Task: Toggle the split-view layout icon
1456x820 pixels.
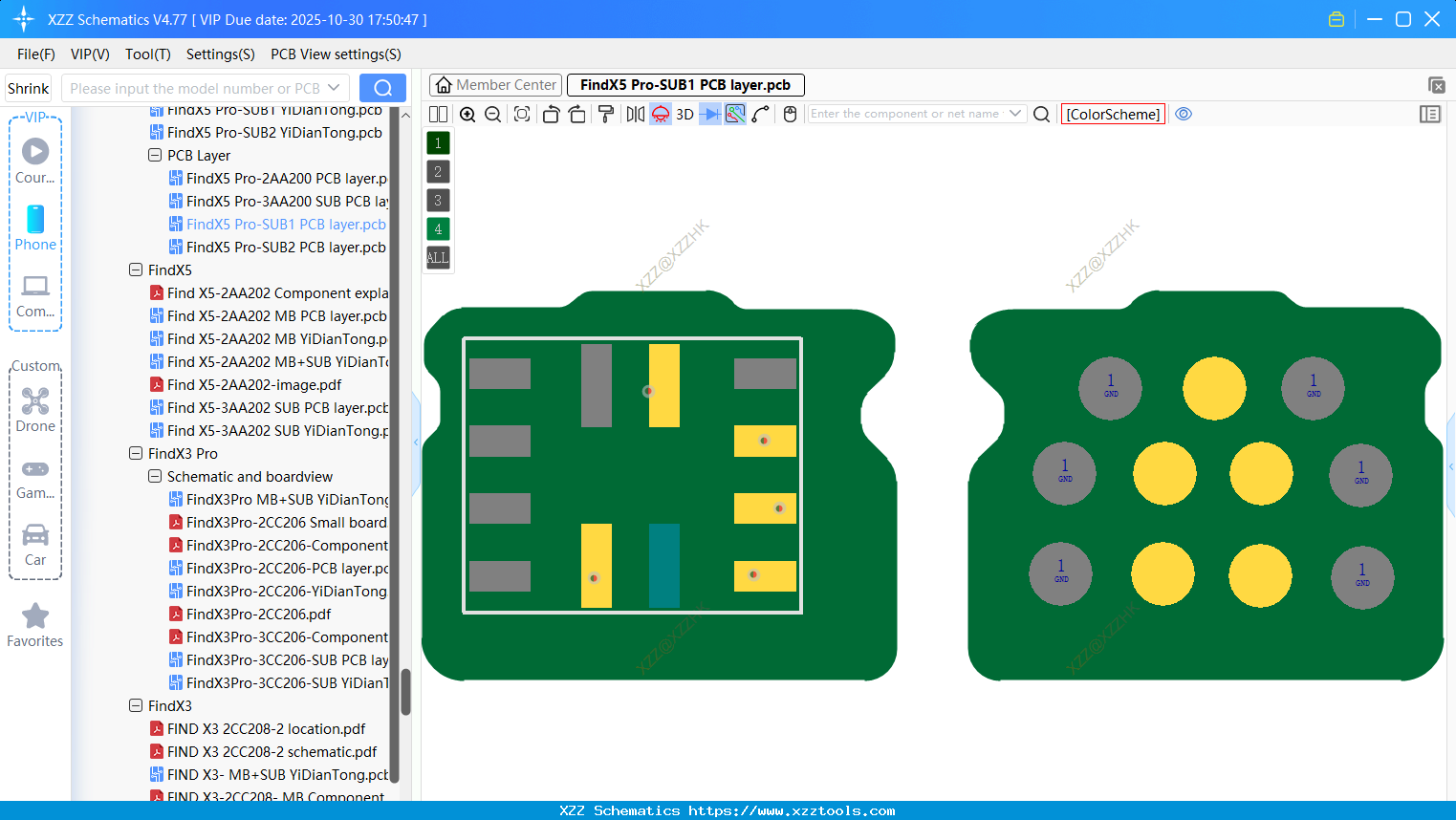Action: 438,115
